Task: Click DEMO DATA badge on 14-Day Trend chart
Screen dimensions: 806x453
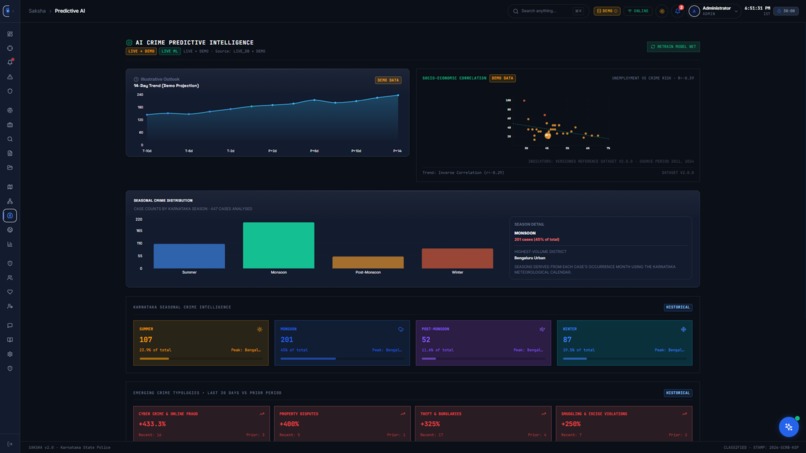Action: [388, 80]
